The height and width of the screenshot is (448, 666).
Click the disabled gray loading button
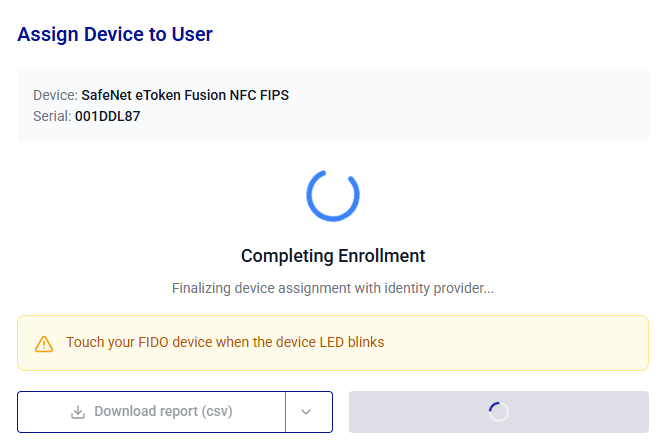pos(499,412)
